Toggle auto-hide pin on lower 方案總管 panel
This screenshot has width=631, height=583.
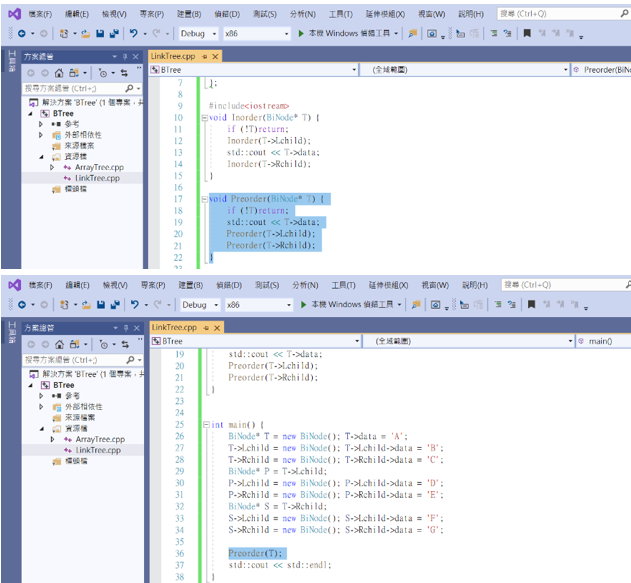coord(126,328)
